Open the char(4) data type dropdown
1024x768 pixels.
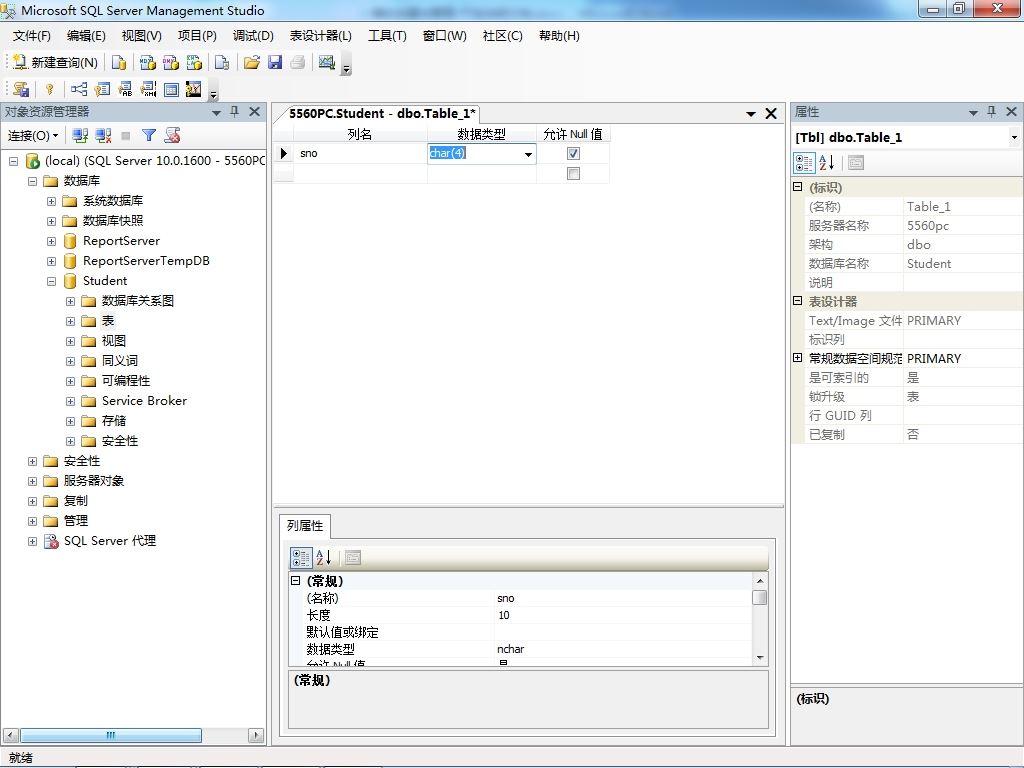tap(528, 154)
